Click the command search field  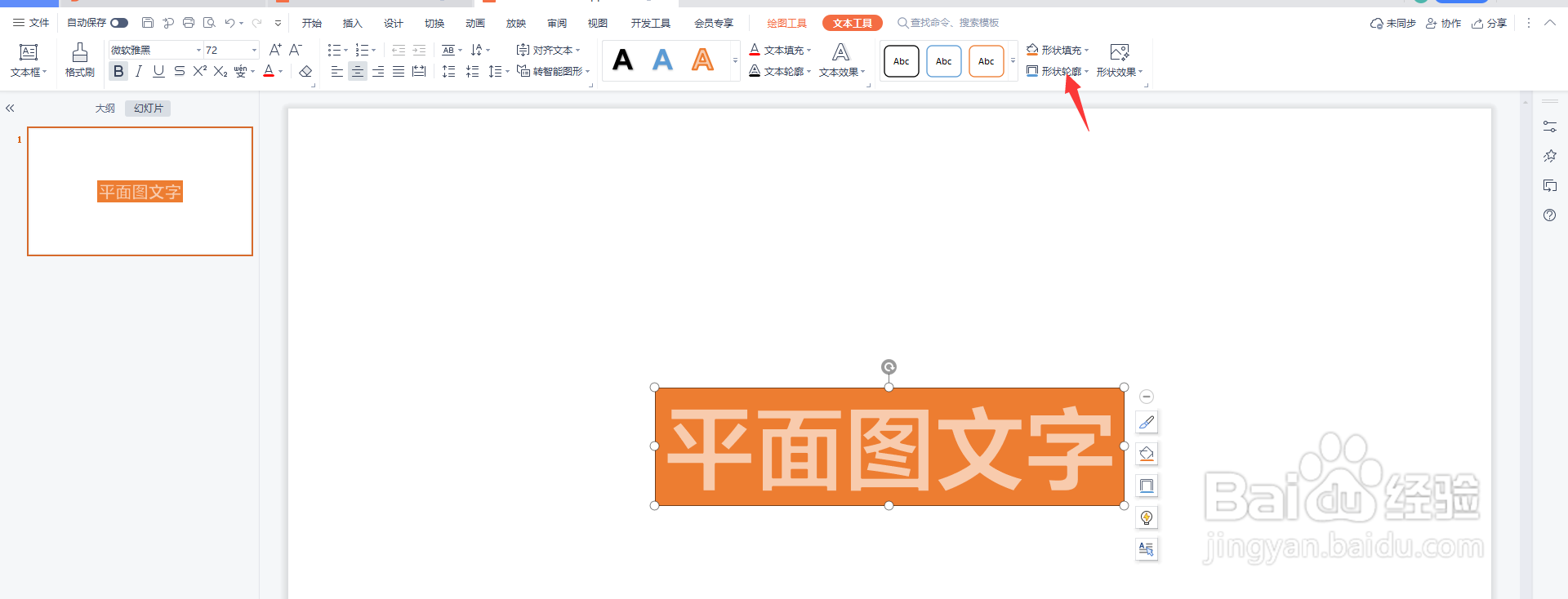pyautogui.click(x=949, y=23)
